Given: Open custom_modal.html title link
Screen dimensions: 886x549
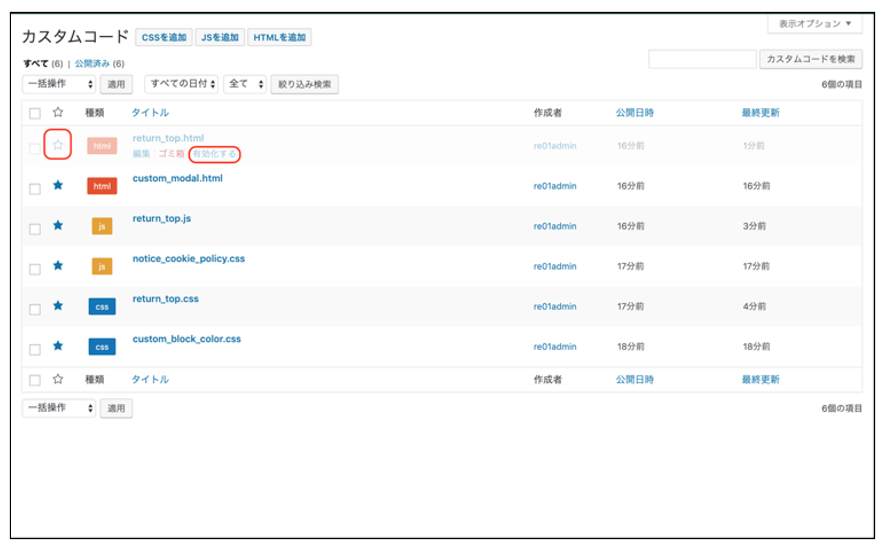Looking at the screenshot, I should [177, 178].
